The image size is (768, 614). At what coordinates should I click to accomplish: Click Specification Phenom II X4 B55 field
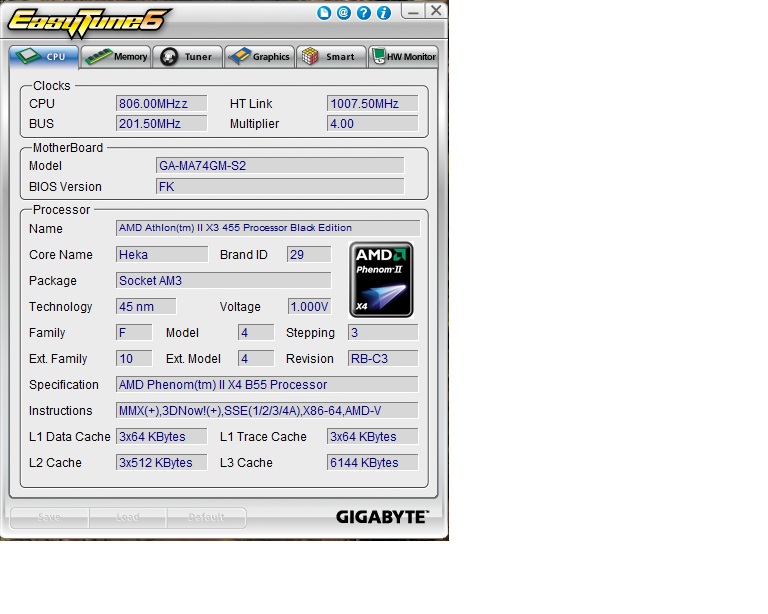click(267, 384)
